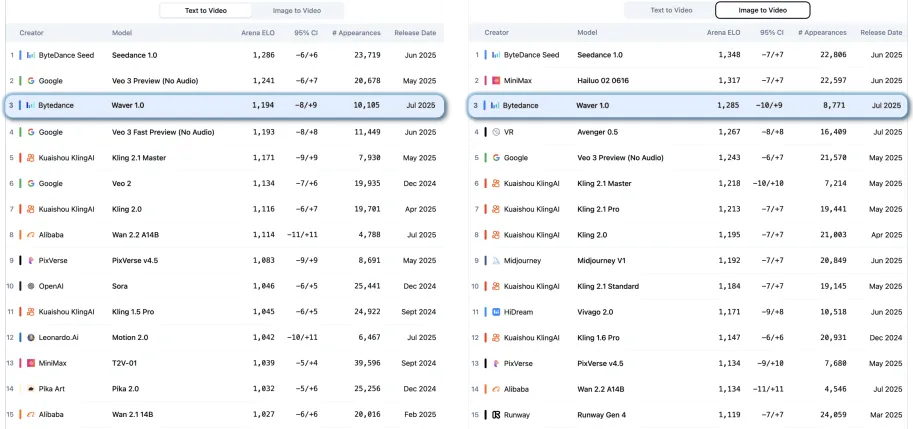This screenshot has width=913, height=429.
Task: Click KlingAI logo beside Kling 2.0 in left table
Action: tap(31, 209)
